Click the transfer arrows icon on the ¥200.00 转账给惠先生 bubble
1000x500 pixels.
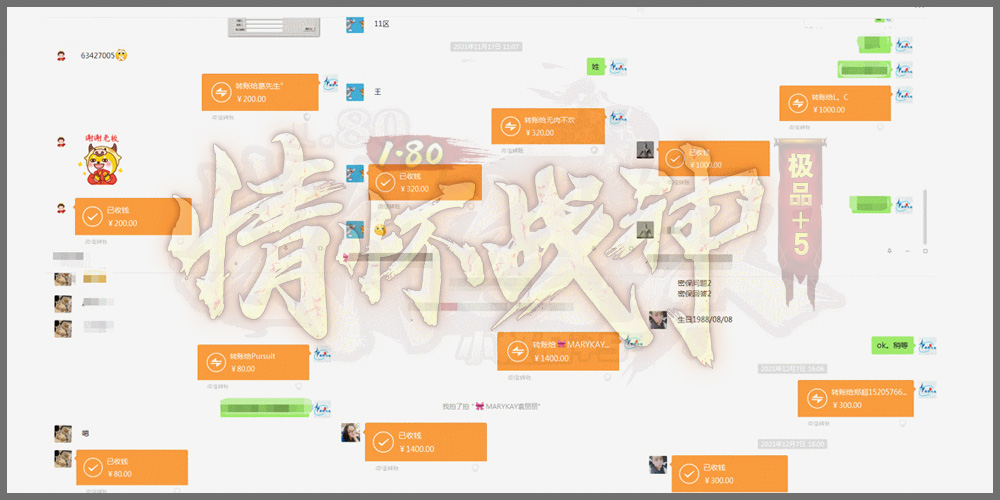coord(220,93)
